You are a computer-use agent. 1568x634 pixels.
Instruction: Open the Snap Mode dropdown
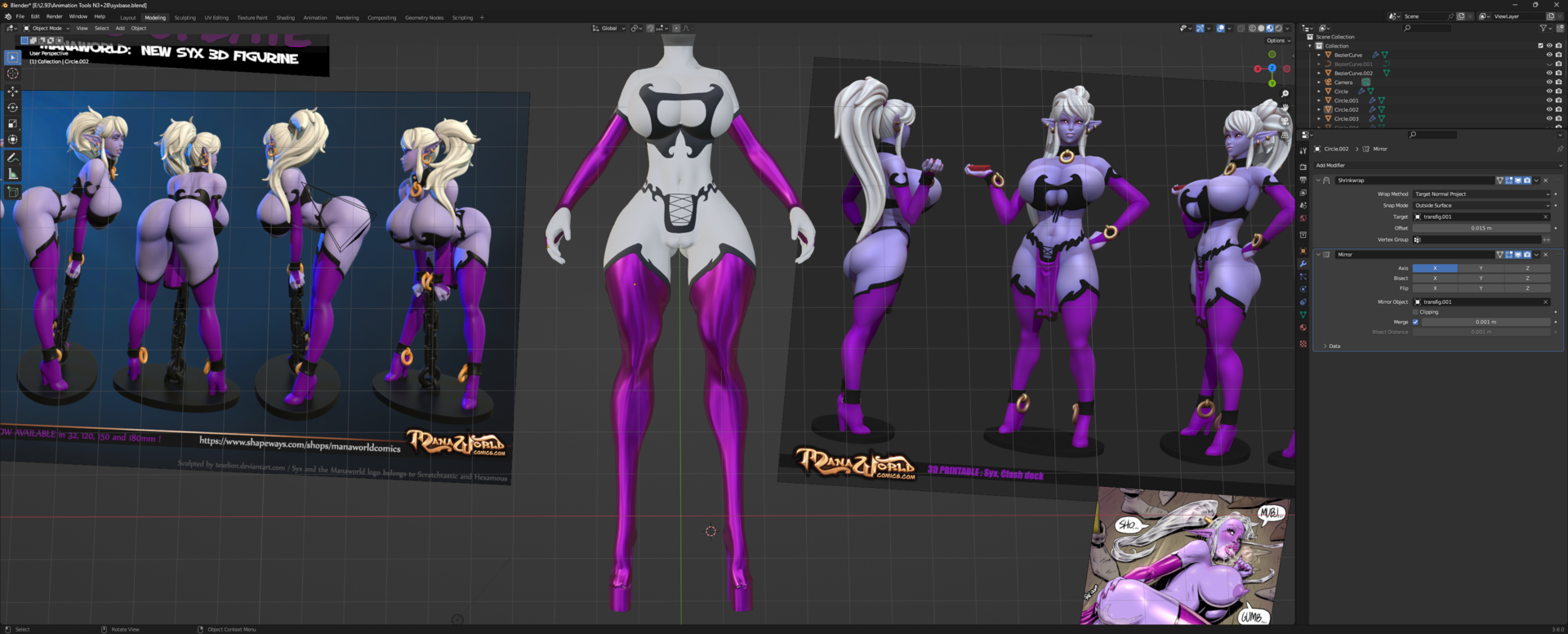[1481, 206]
